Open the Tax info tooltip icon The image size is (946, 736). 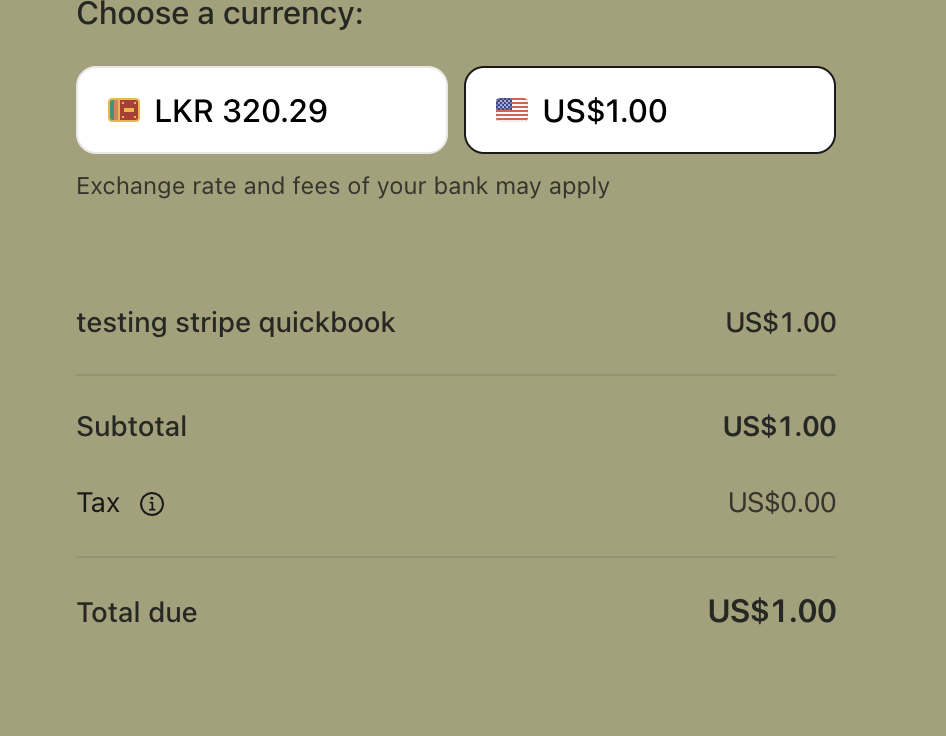[152, 504]
